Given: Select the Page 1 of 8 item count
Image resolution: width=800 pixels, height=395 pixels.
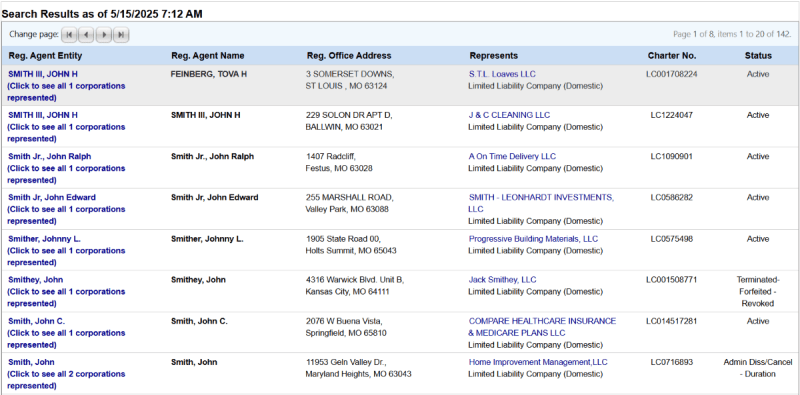Looking at the screenshot, I should 732,34.
